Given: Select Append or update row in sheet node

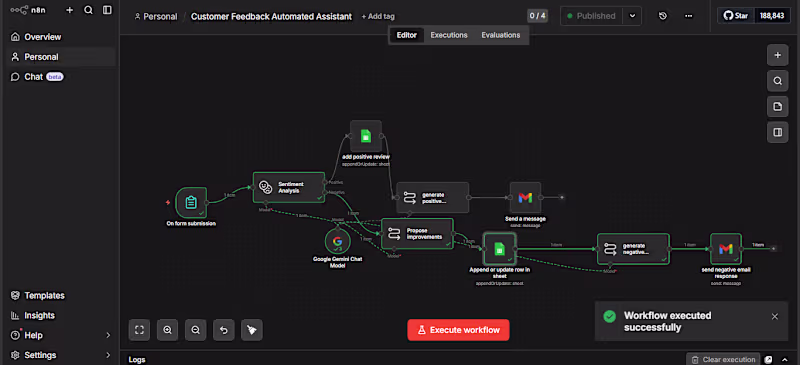Looking at the screenshot, I should 499,249.
